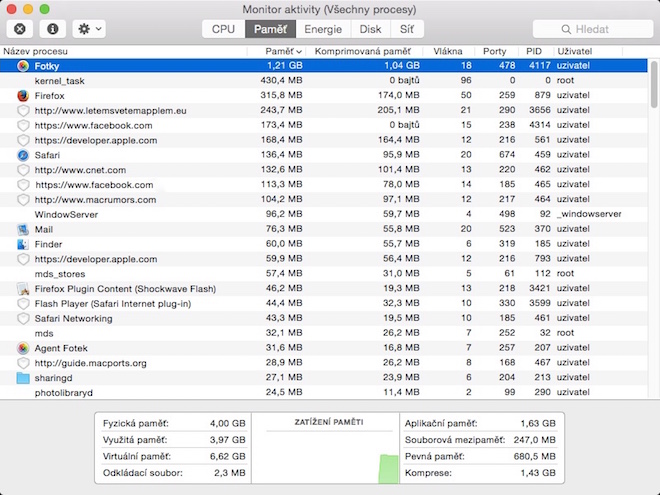
Task: Click the Finder icon in process list
Action: [x=23, y=244]
